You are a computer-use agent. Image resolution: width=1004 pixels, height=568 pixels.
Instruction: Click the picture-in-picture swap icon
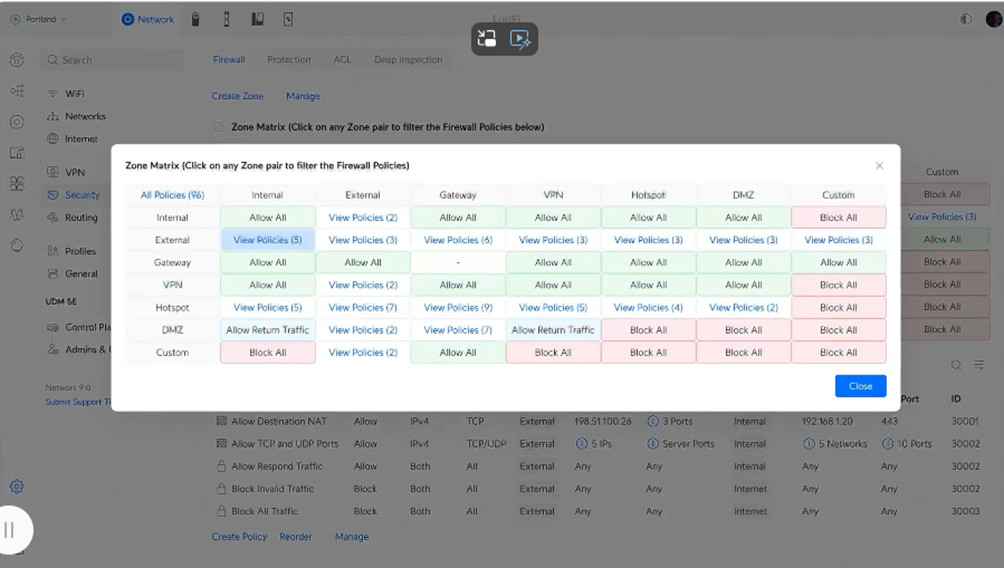(487, 39)
